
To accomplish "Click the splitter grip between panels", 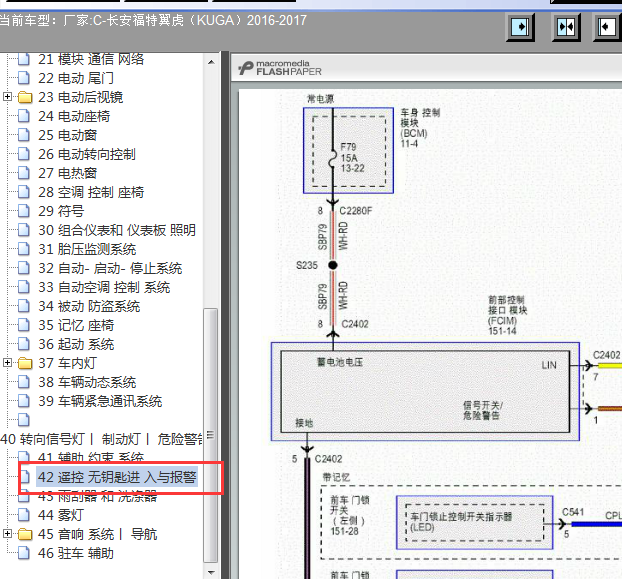I will (225, 315).
